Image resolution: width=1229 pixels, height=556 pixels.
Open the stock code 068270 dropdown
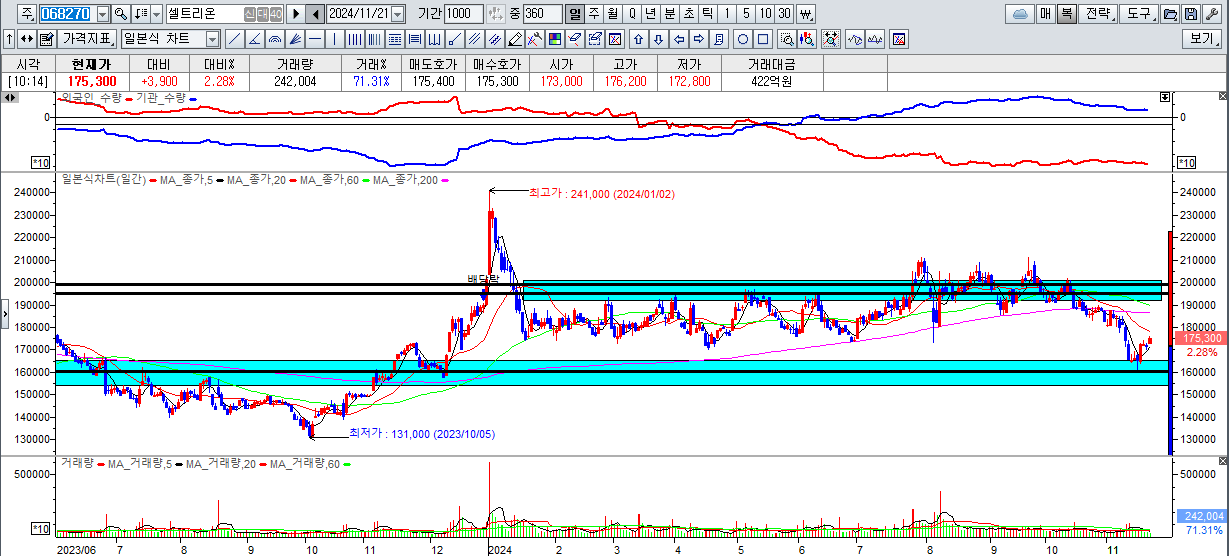click(103, 14)
